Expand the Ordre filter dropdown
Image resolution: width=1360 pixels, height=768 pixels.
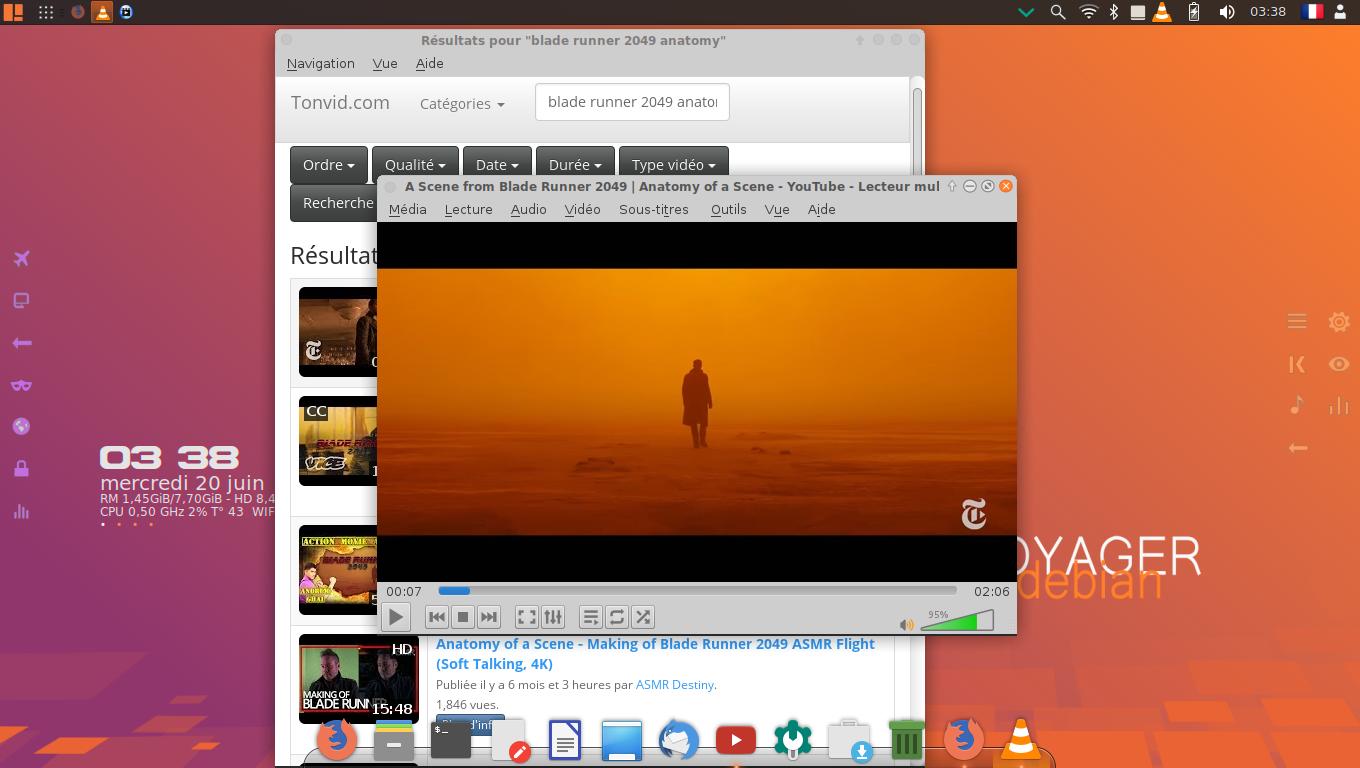click(329, 165)
